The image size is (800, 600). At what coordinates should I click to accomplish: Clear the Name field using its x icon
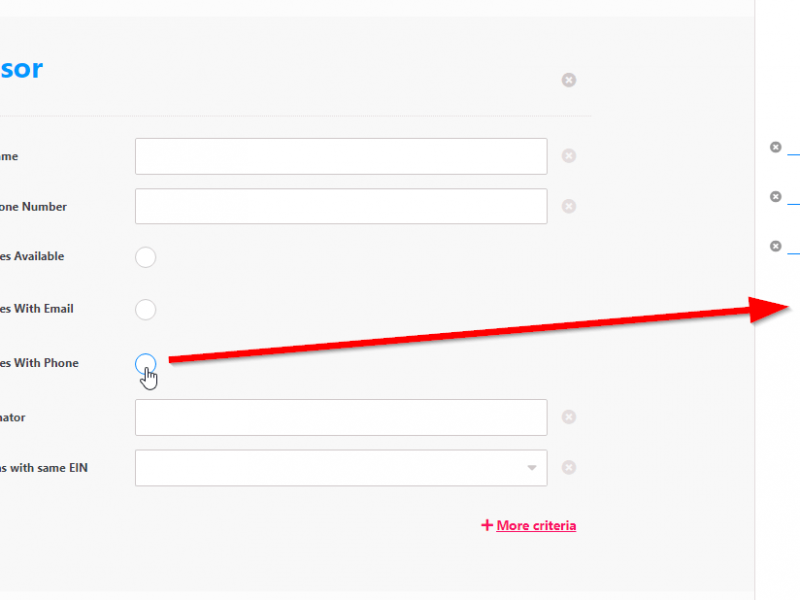click(568, 156)
